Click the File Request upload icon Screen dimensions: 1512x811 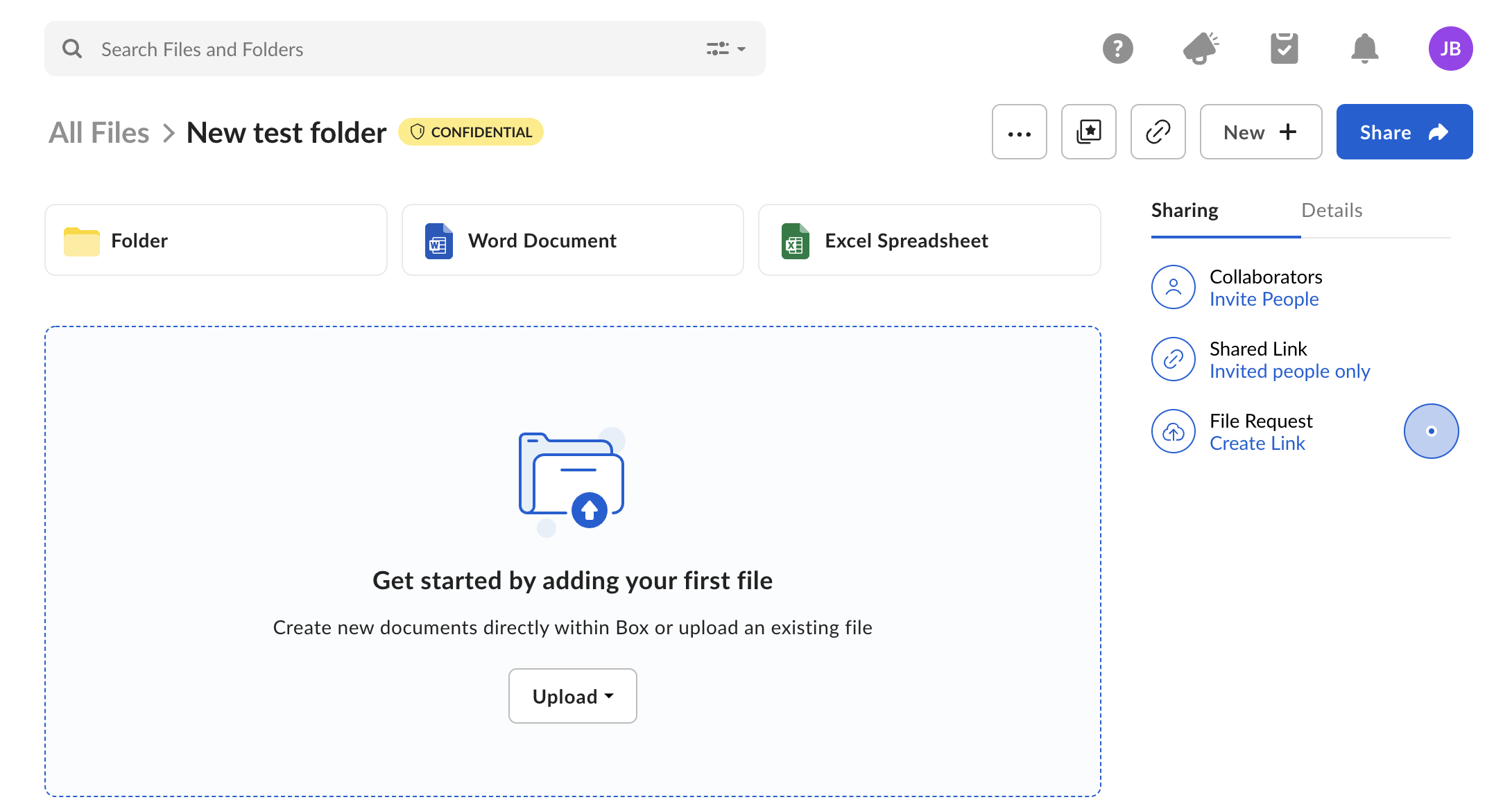pyautogui.click(x=1173, y=431)
